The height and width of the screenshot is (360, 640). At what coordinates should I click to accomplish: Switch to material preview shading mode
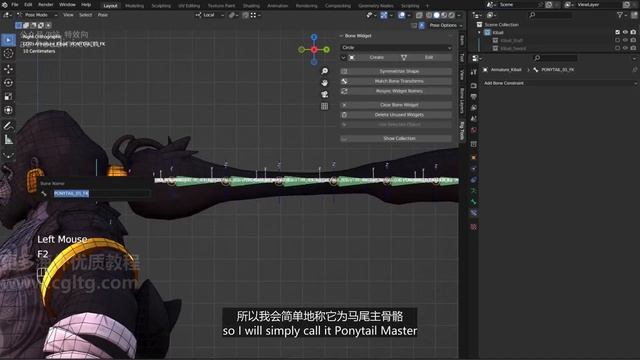pyautogui.click(x=444, y=15)
